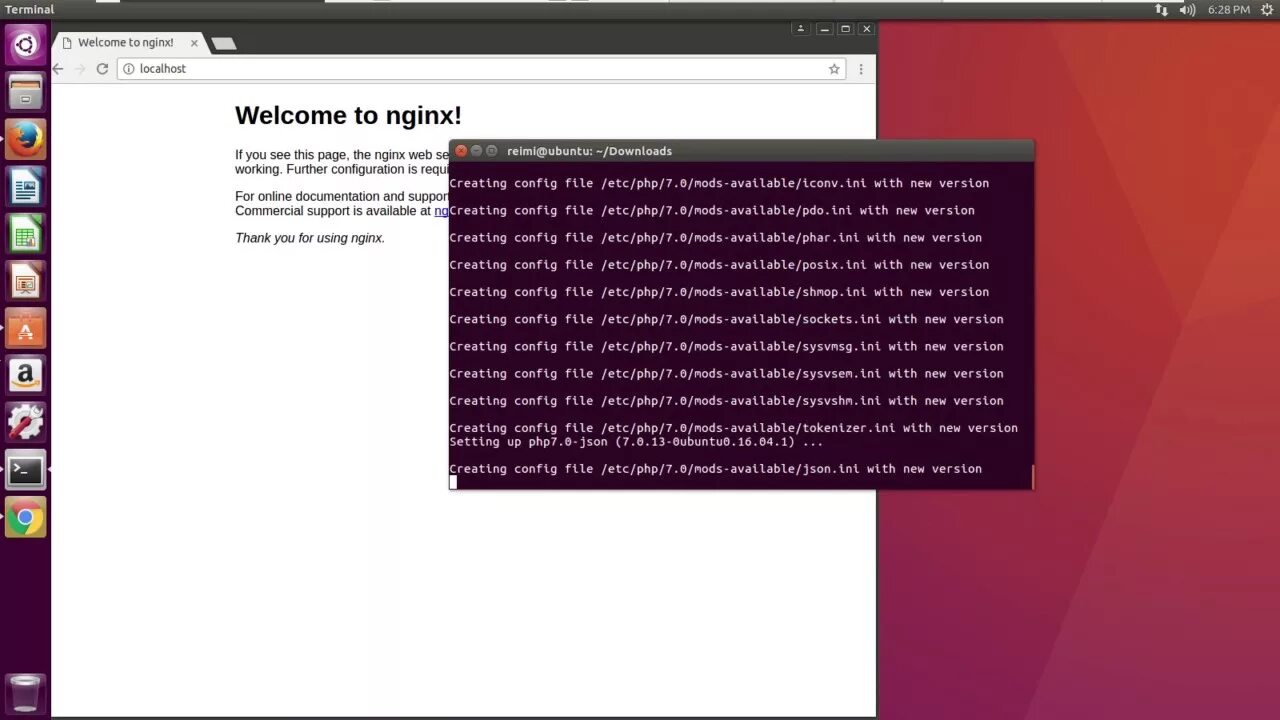Click the terminal scrollbar handle
1280x720 pixels.
[1031, 477]
